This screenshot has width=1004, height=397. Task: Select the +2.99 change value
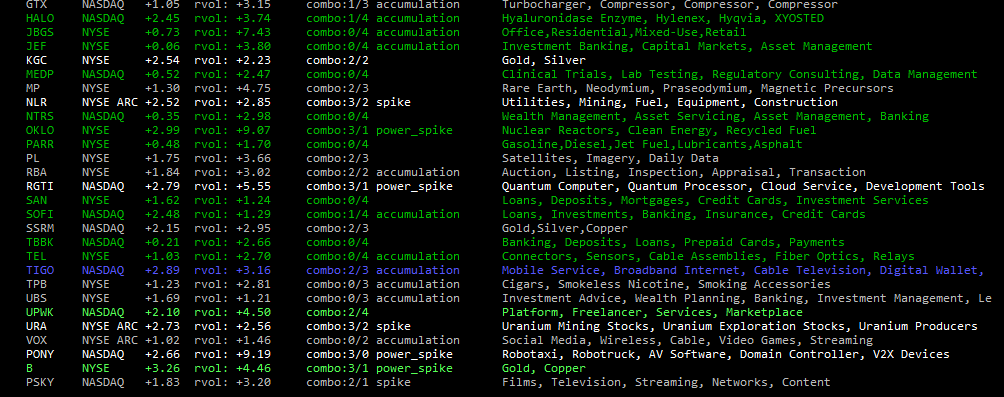coord(163,131)
